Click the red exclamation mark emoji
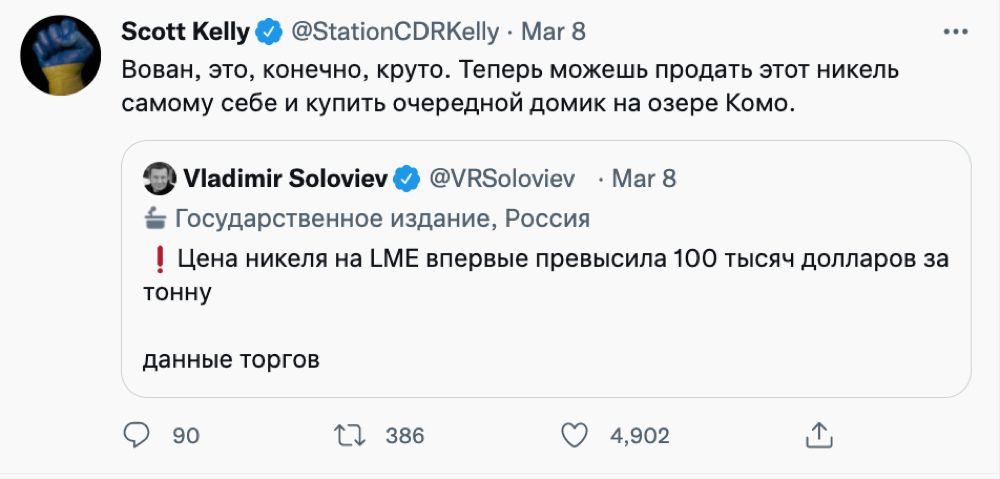Screen dimensions: 1000x479 pos(159,260)
